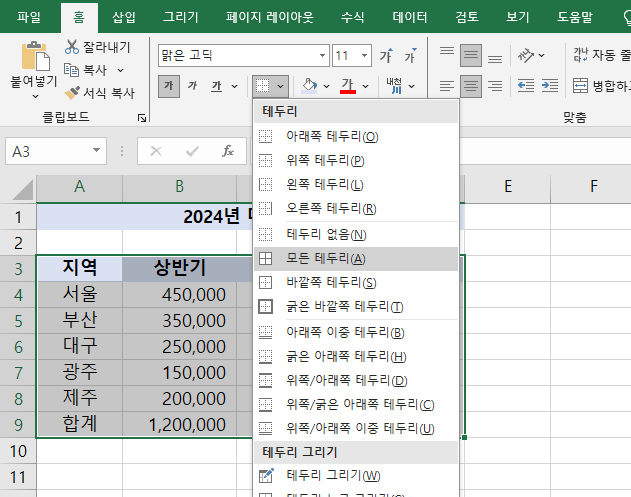Switch to the 수식 tab
Viewport: 631px width, 497px height.
click(353, 17)
